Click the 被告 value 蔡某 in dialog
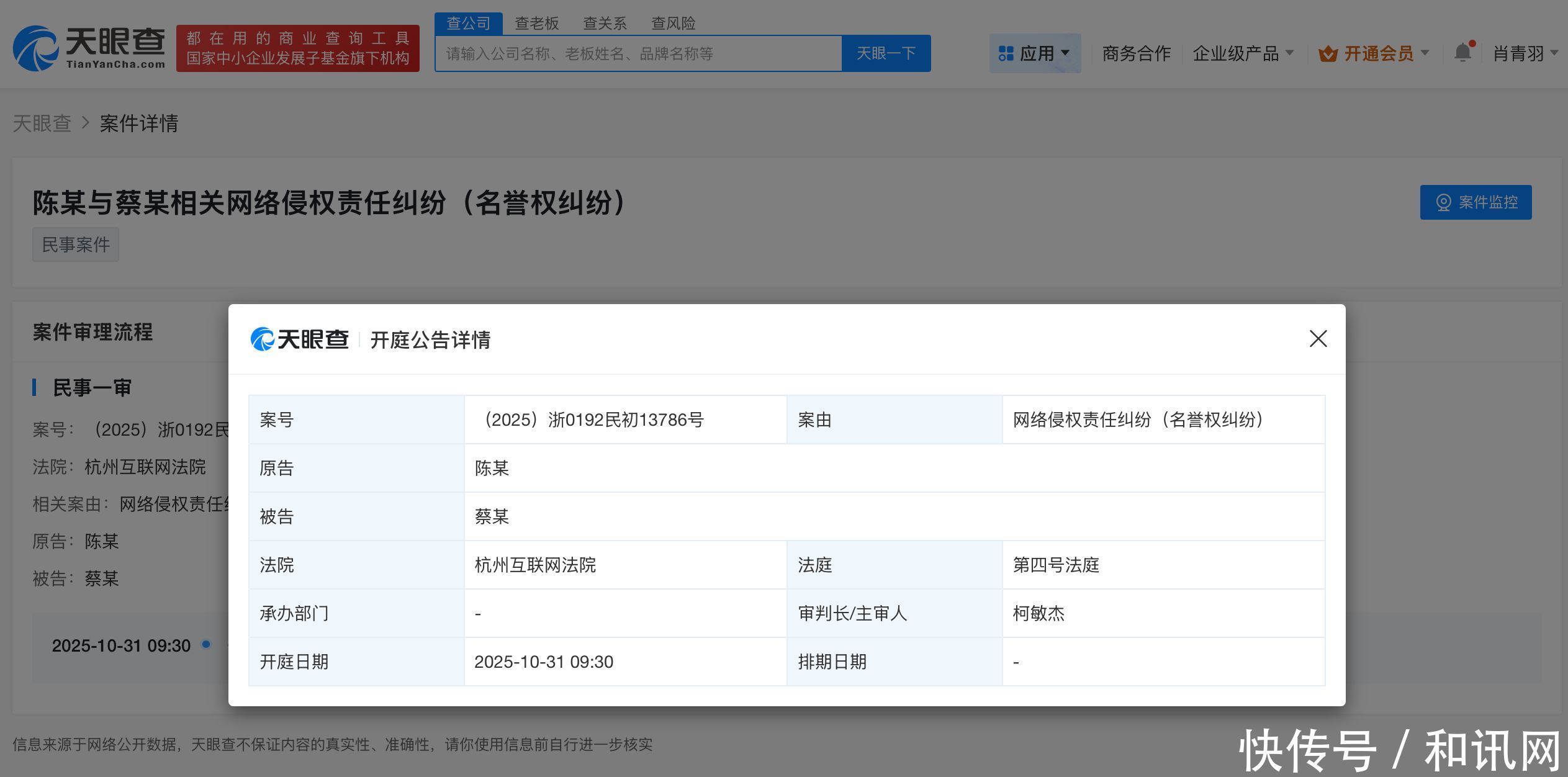Viewport: 1568px width, 777px height. coord(492,516)
